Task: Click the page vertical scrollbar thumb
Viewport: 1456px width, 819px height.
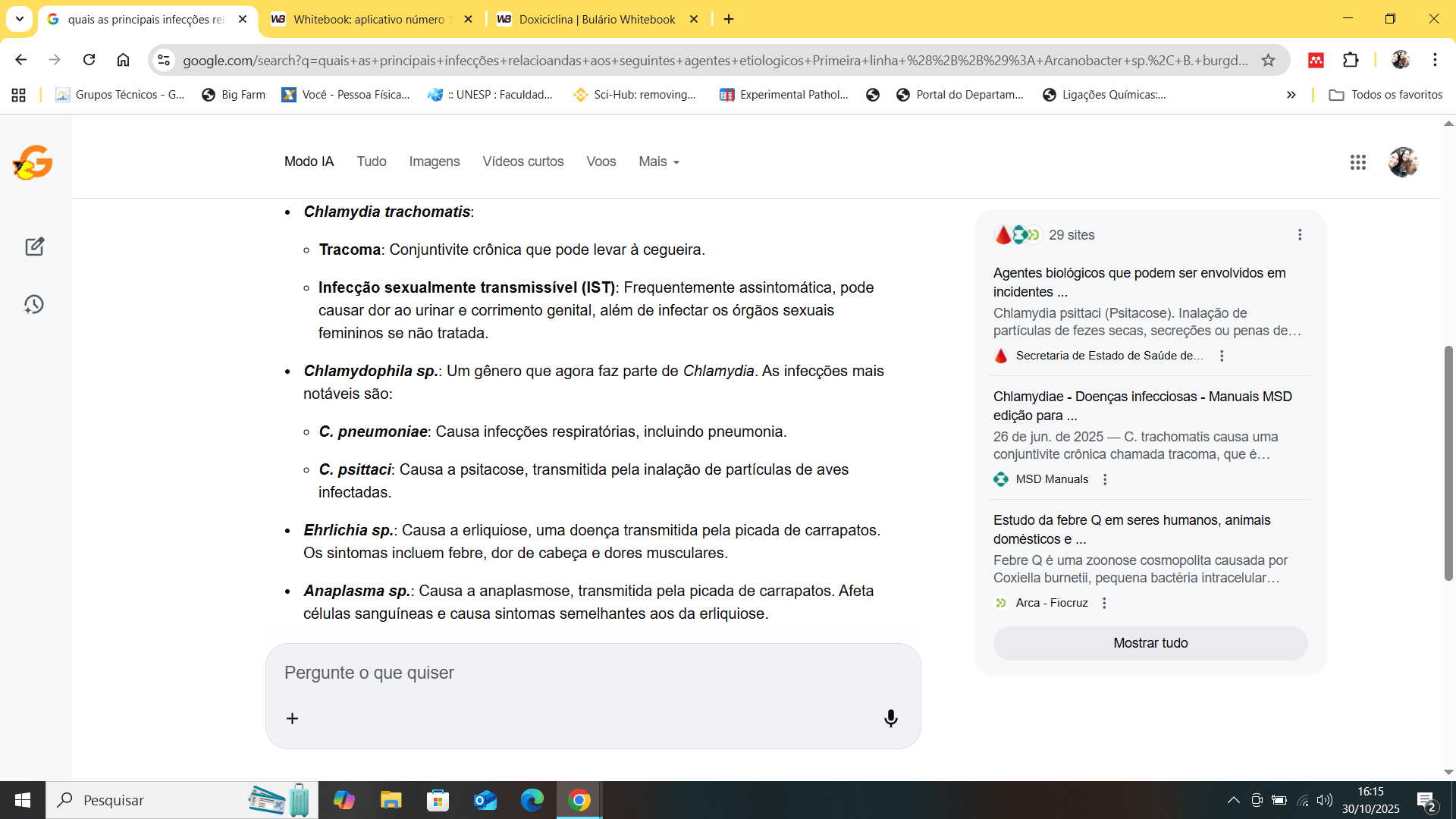Action: (1448, 463)
